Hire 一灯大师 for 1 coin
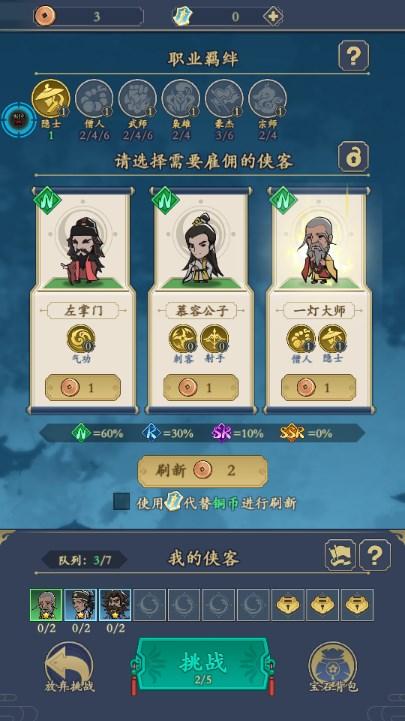405x721 pixels. pos(319,388)
